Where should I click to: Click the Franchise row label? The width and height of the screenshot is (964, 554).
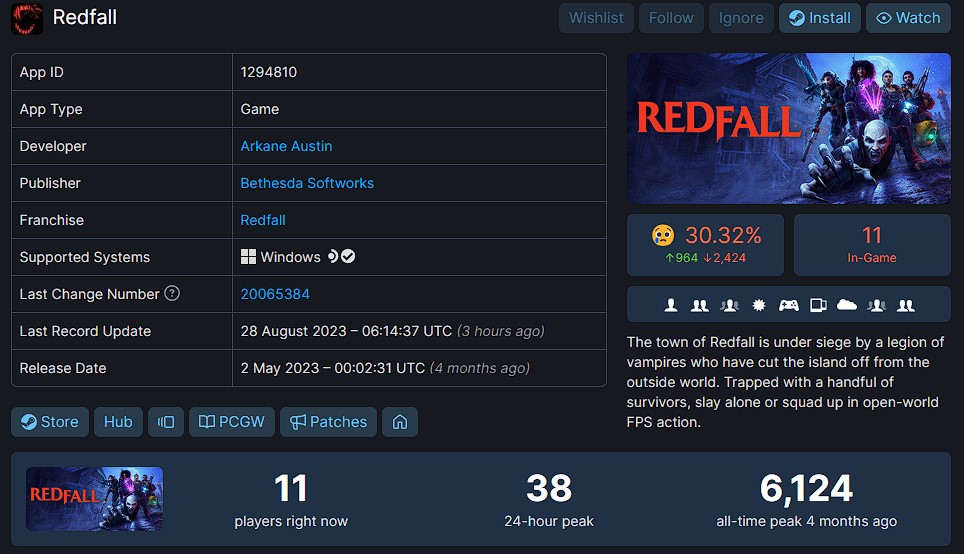click(x=52, y=220)
